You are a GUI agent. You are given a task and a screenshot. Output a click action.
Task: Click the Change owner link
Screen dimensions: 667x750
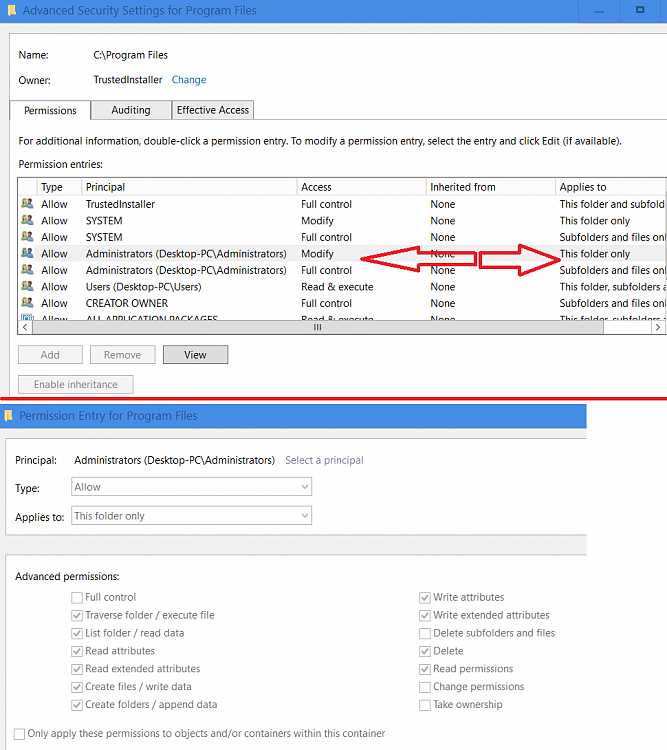[x=189, y=80]
